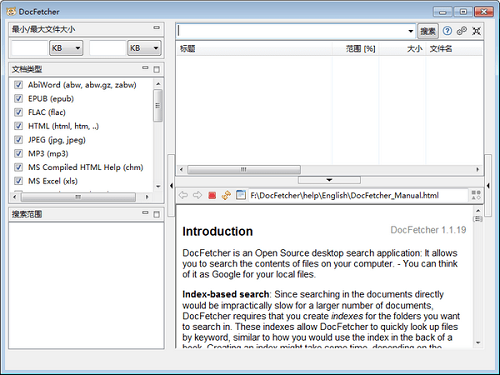Toggle the HTML preview page icon

point(241,195)
